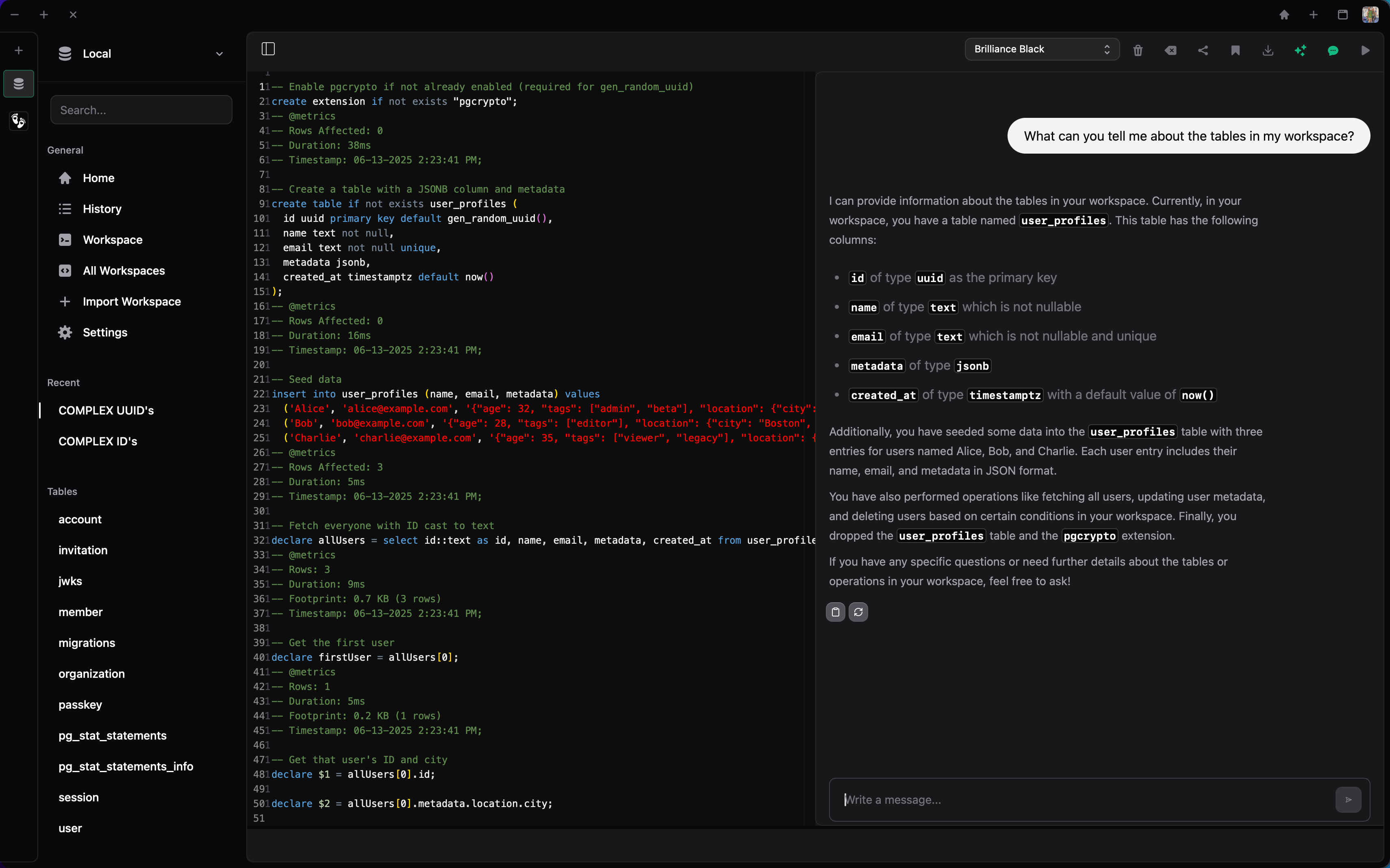Select the invitation table
Viewport: 1390px width, 868px height.
83,551
